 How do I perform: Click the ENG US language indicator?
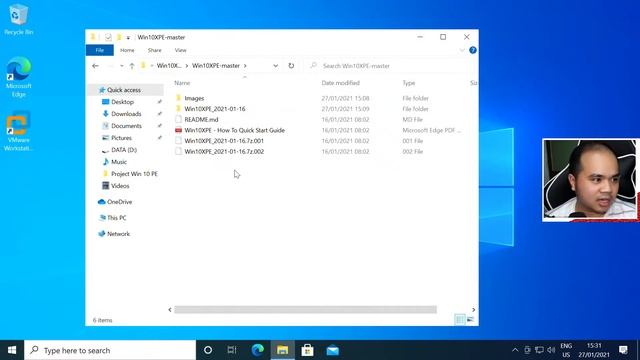[566, 350]
